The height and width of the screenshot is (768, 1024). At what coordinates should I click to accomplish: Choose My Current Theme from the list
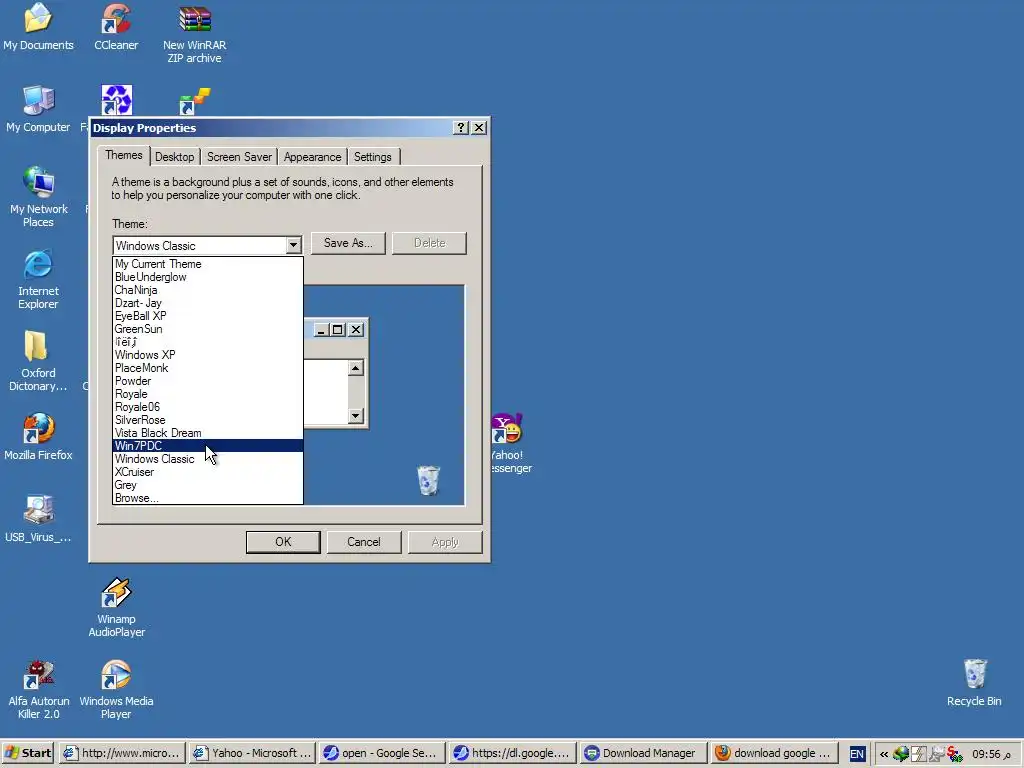tap(208, 264)
